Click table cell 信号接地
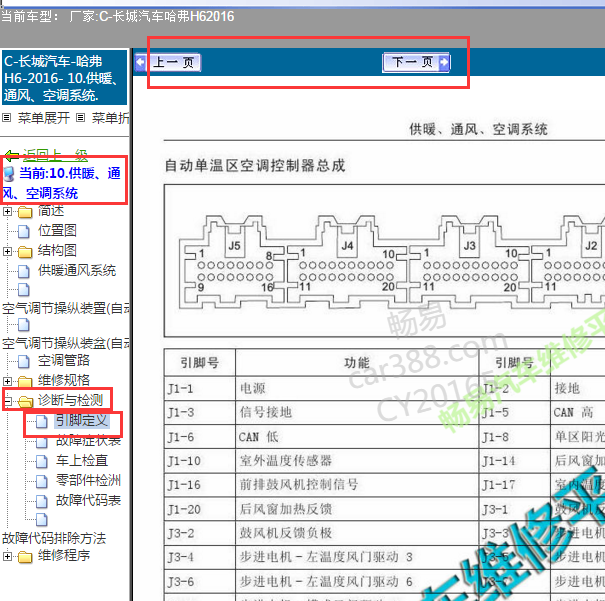The width and height of the screenshot is (605, 601). coord(357,412)
